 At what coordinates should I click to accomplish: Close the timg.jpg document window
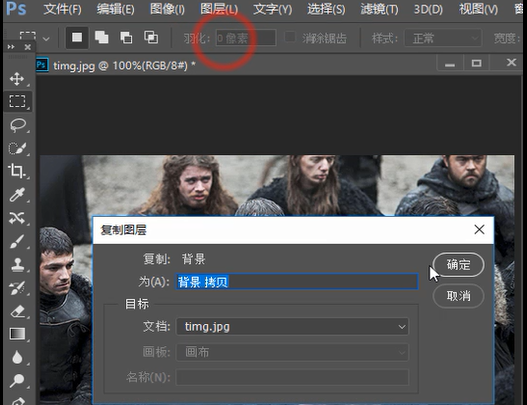point(511,63)
